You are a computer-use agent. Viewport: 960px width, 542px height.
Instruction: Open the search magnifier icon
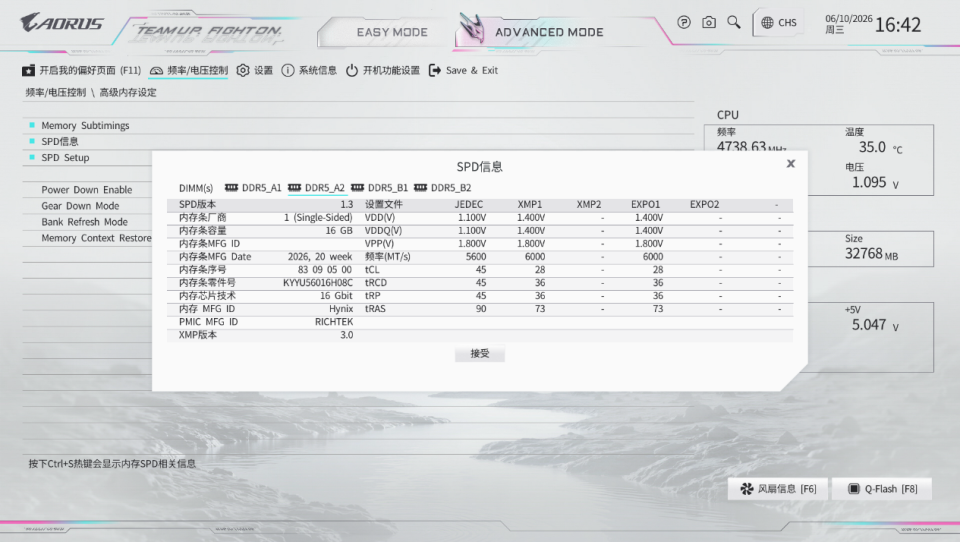point(733,23)
